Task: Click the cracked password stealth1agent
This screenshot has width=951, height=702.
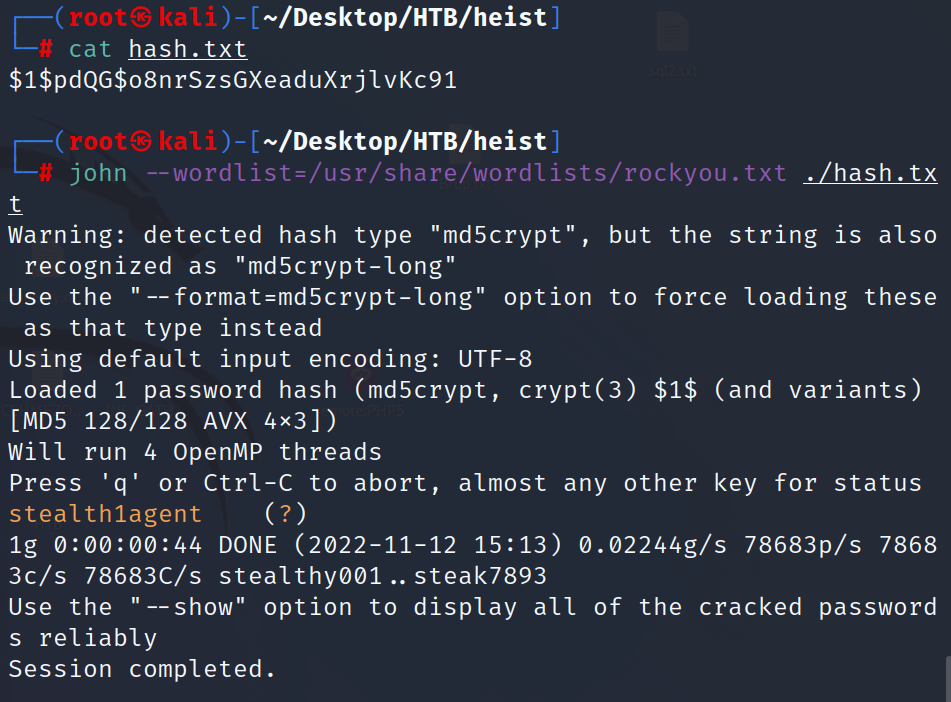Action: (x=105, y=514)
